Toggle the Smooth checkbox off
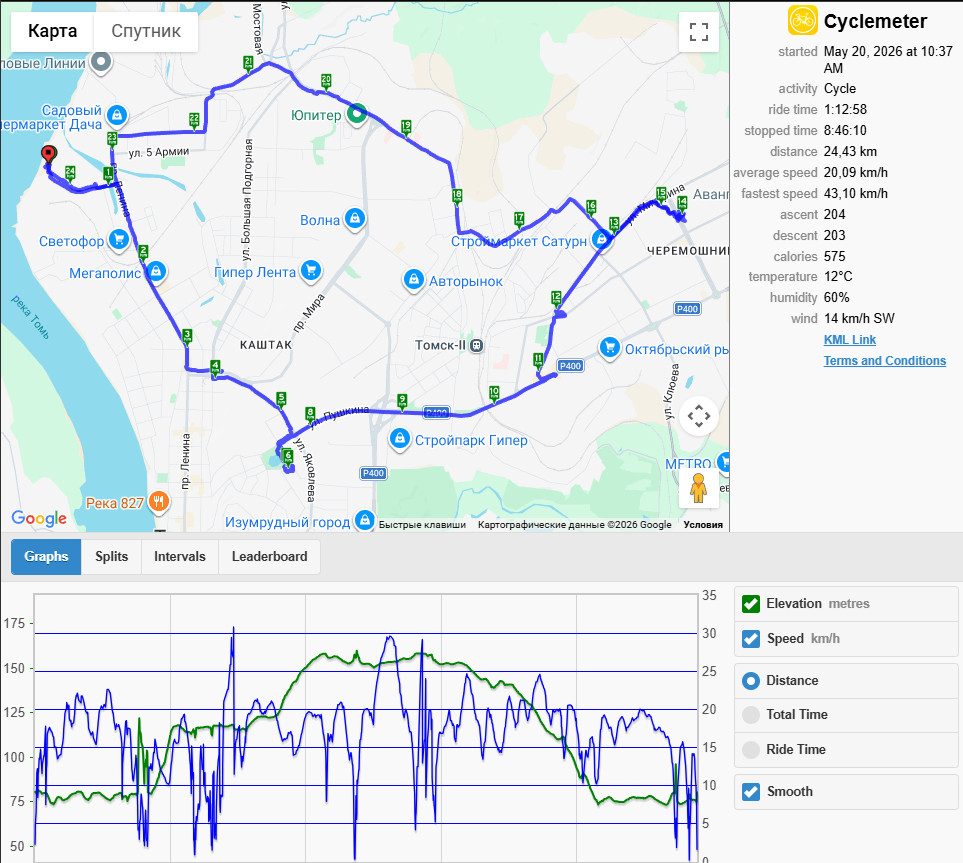 click(x=751, y=792)
